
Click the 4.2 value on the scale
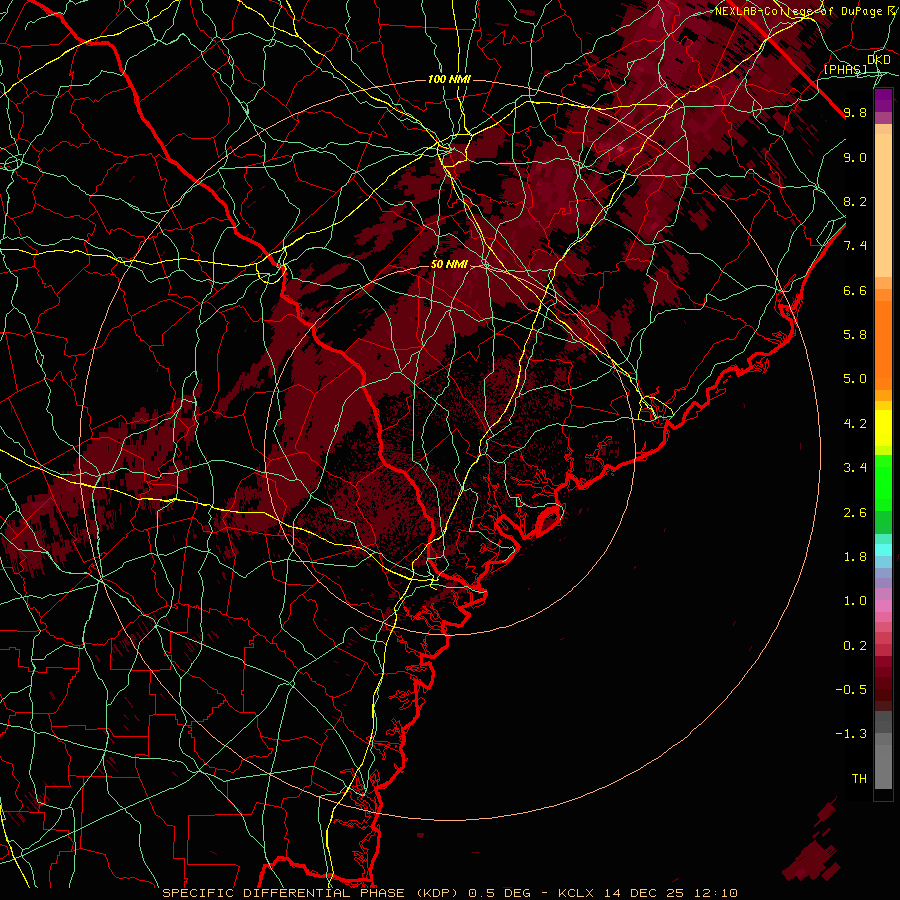pos(855,424)
